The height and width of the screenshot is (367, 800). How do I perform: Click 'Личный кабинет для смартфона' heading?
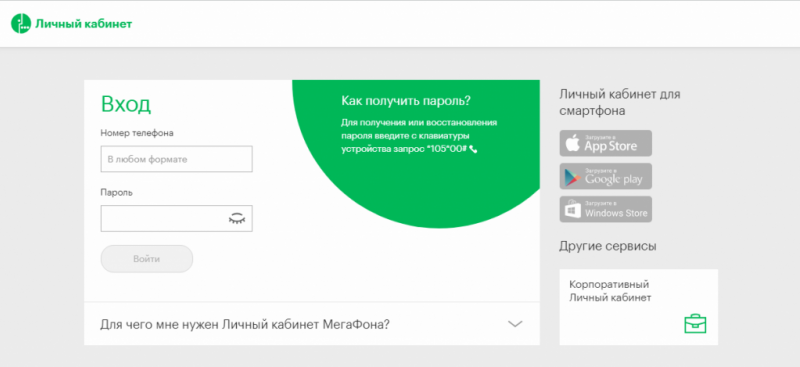620,103
